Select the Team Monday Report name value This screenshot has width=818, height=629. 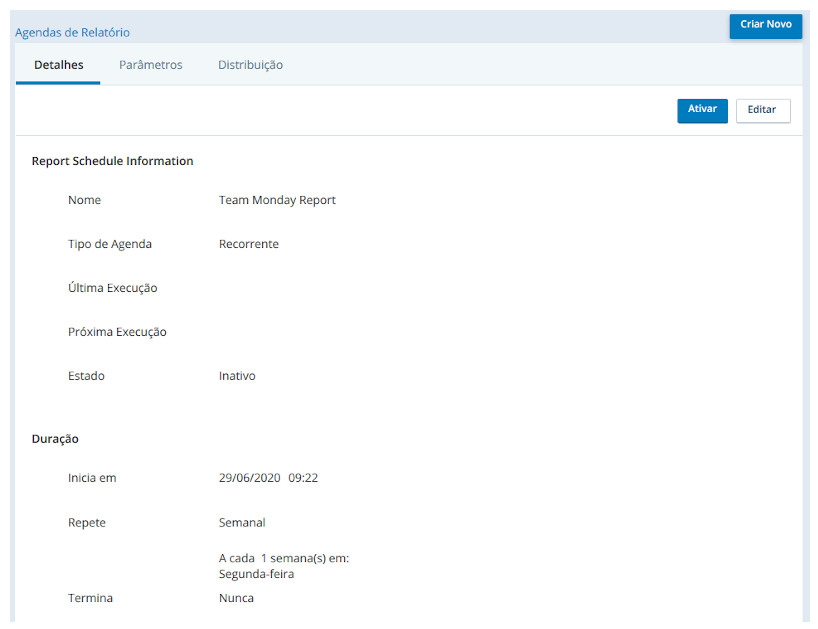click(x=277, y=200)
